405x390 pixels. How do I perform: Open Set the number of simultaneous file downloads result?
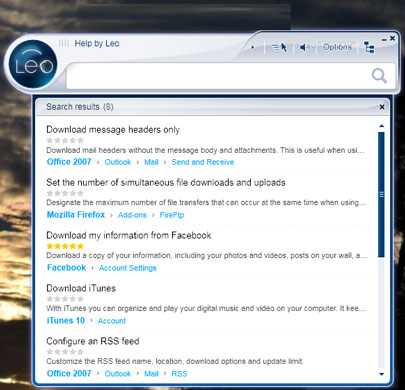click(166, 182)
